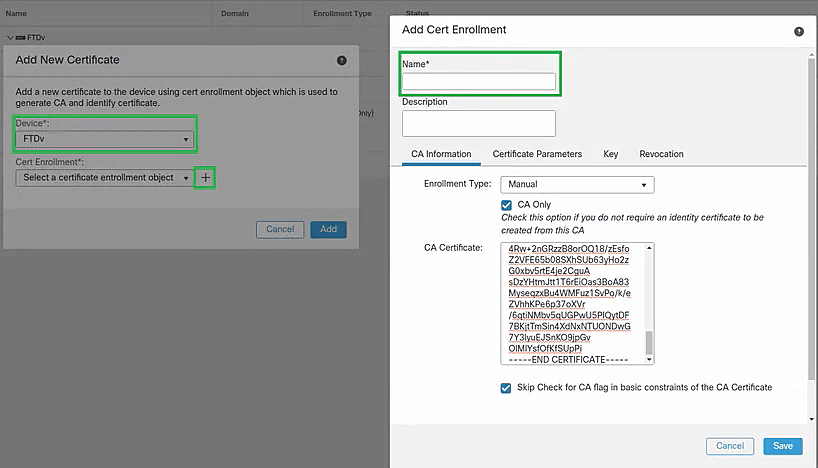The width and height of the screenshot is (818, 468).
Task: Switch to the CA Information tab
Action: click(x=441, y=154)
